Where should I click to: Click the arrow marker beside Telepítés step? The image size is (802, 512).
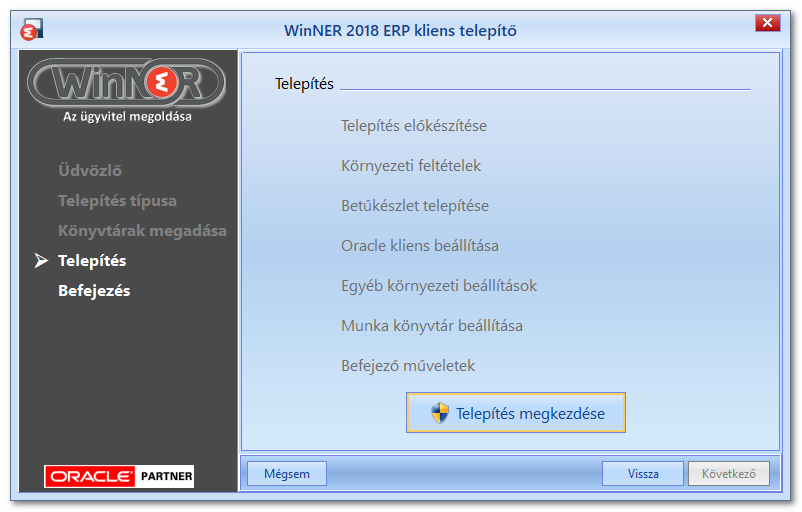tap(41, 260)
